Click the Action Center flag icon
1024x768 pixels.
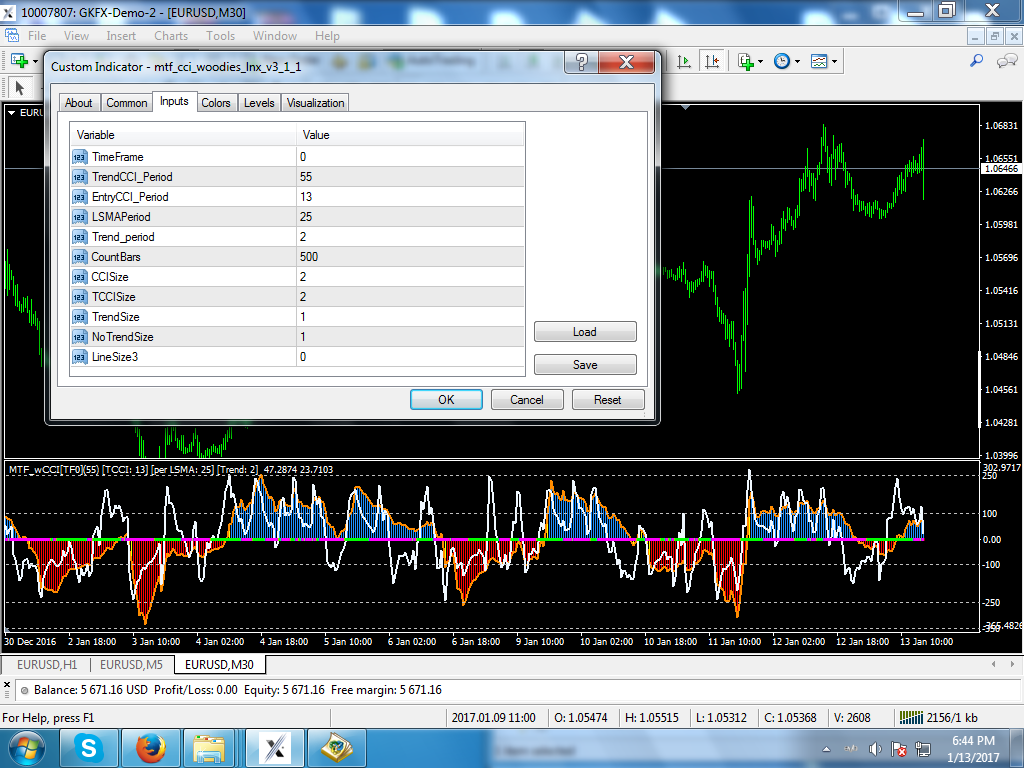click(x=899, y=749)
